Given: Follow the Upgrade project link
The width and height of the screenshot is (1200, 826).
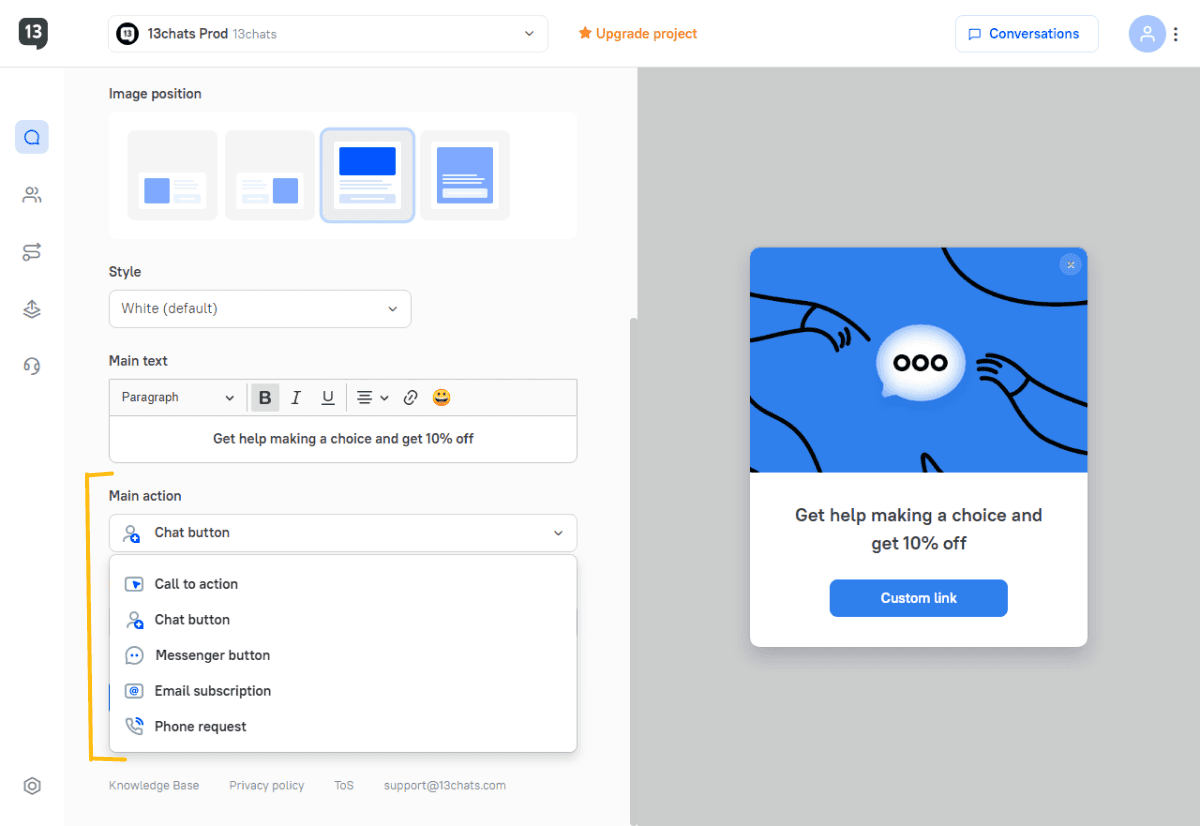Looking at the screenshot, I should click(638, 34).
